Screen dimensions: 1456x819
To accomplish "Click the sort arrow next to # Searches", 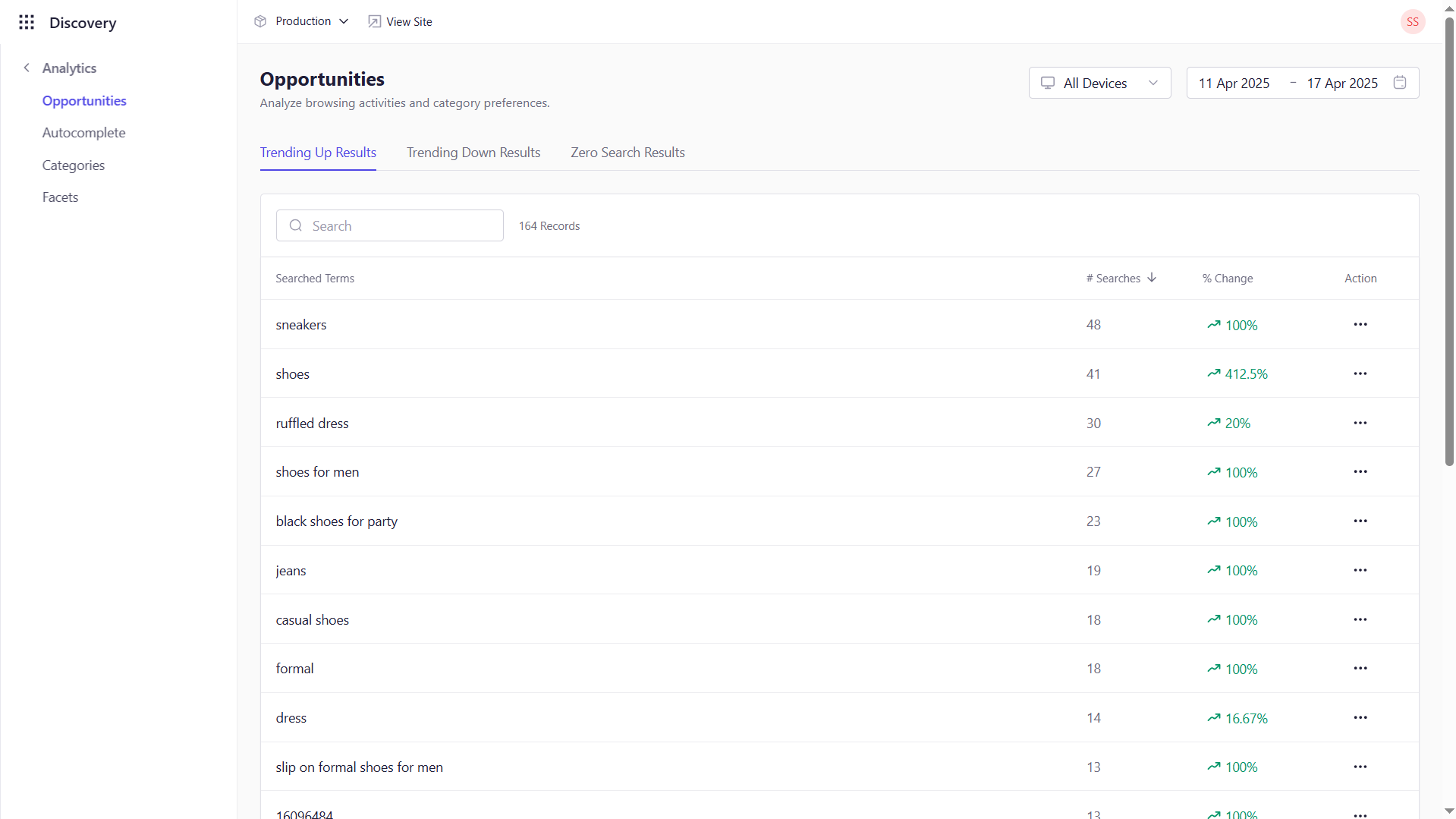I will pos(1152,278).
